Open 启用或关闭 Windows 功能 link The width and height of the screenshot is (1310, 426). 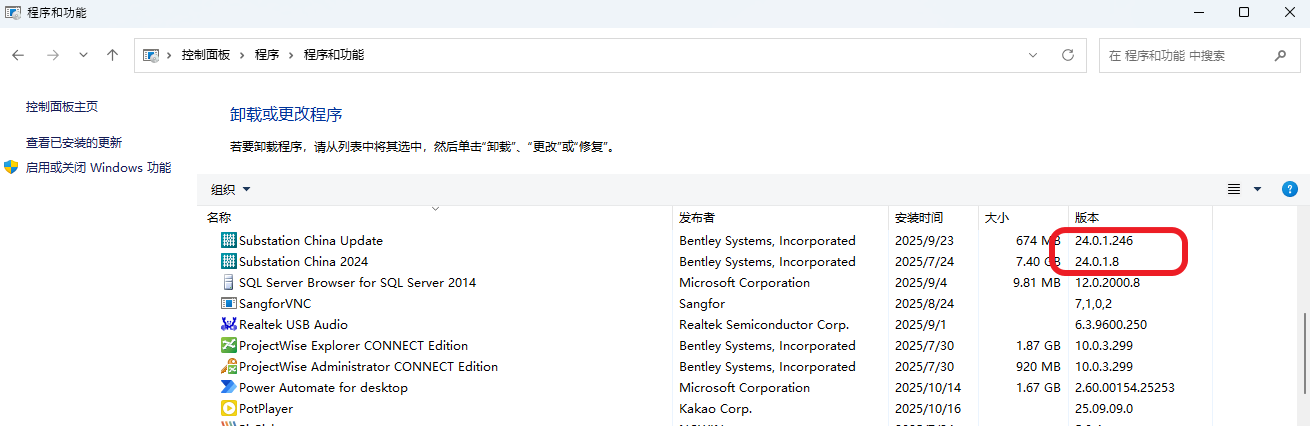(98, 168)
